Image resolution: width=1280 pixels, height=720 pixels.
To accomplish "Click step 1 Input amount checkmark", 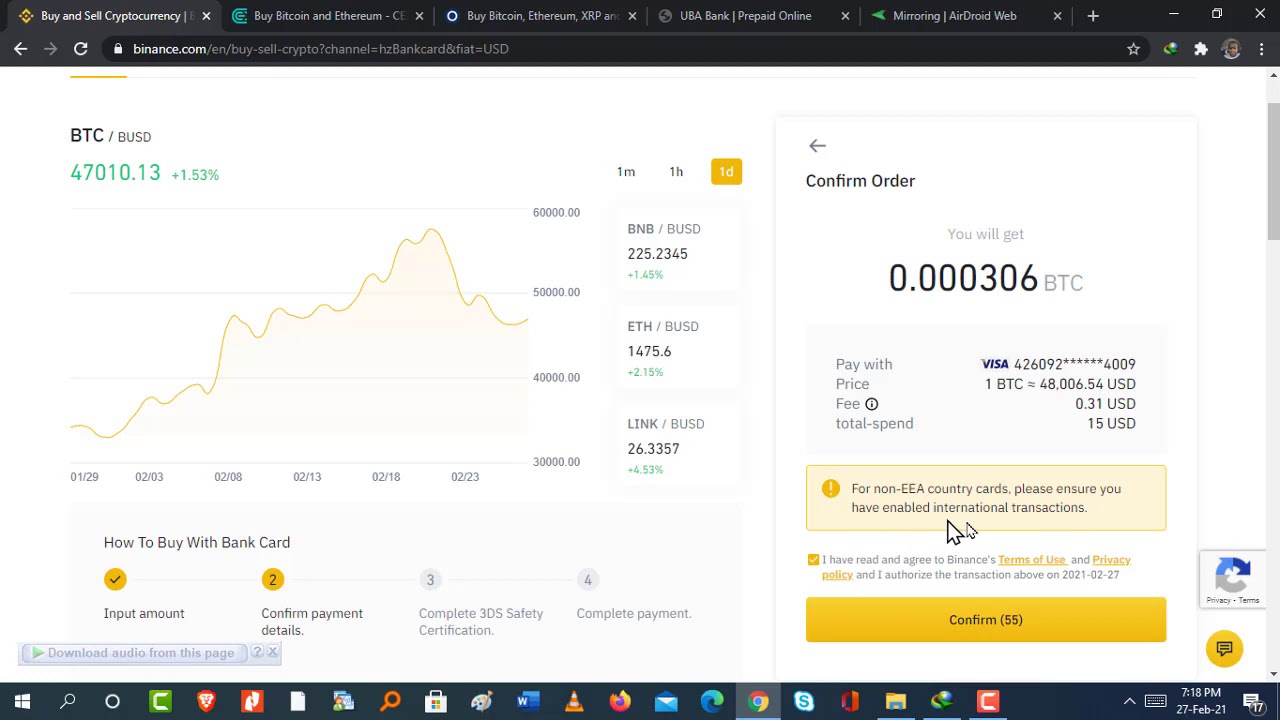I will click(x=115, y=580).
